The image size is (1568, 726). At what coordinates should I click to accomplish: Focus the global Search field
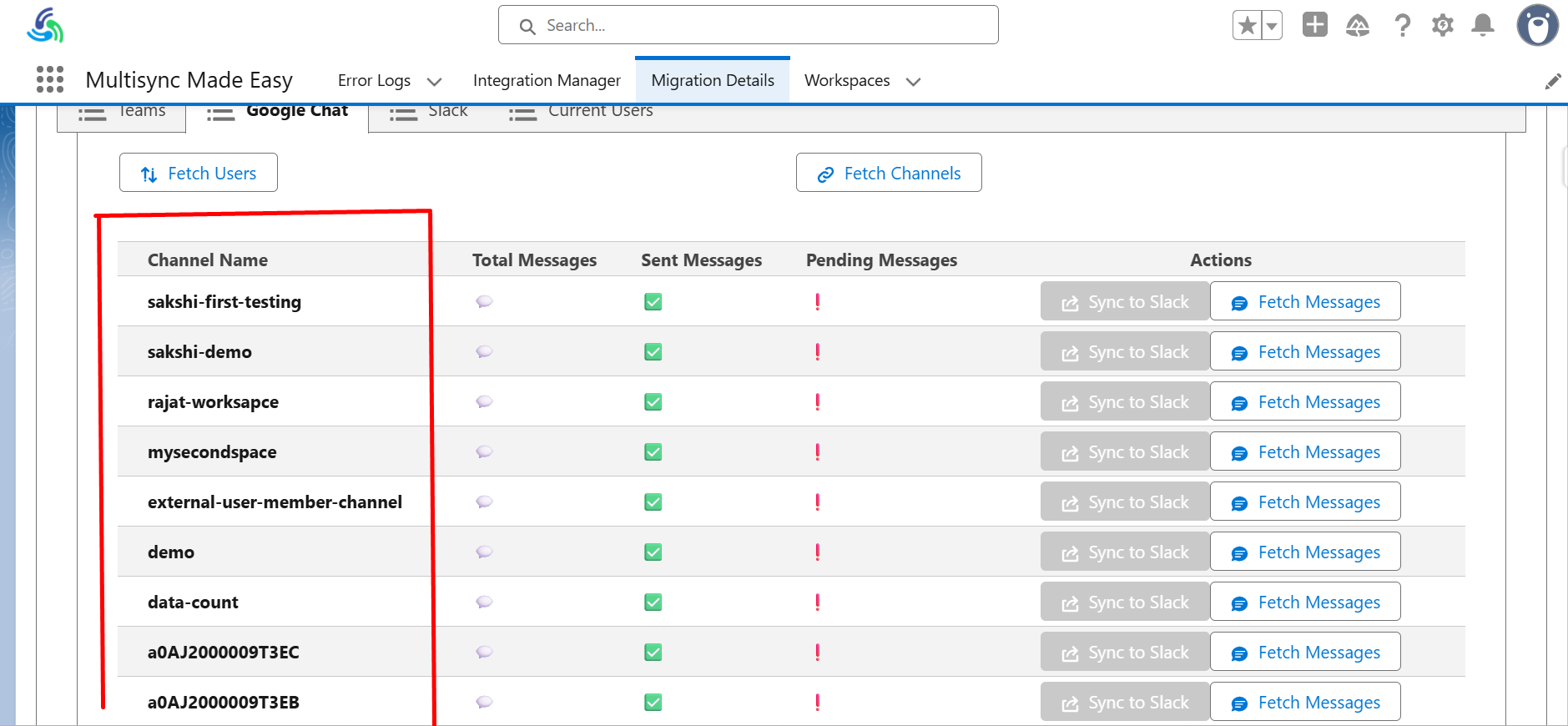749,25
